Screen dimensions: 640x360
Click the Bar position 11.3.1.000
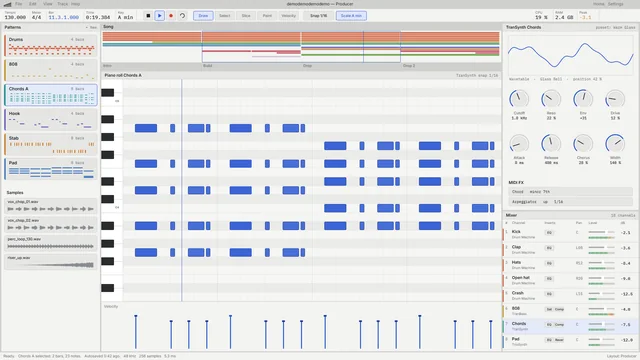pos(64,18)
